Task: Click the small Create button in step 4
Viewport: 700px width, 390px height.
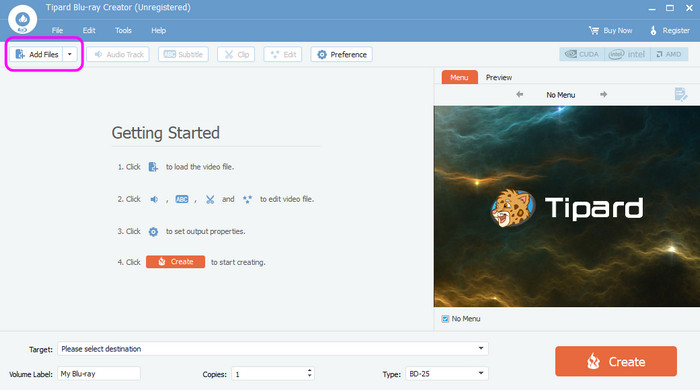Action: click(x=175, y=261)
